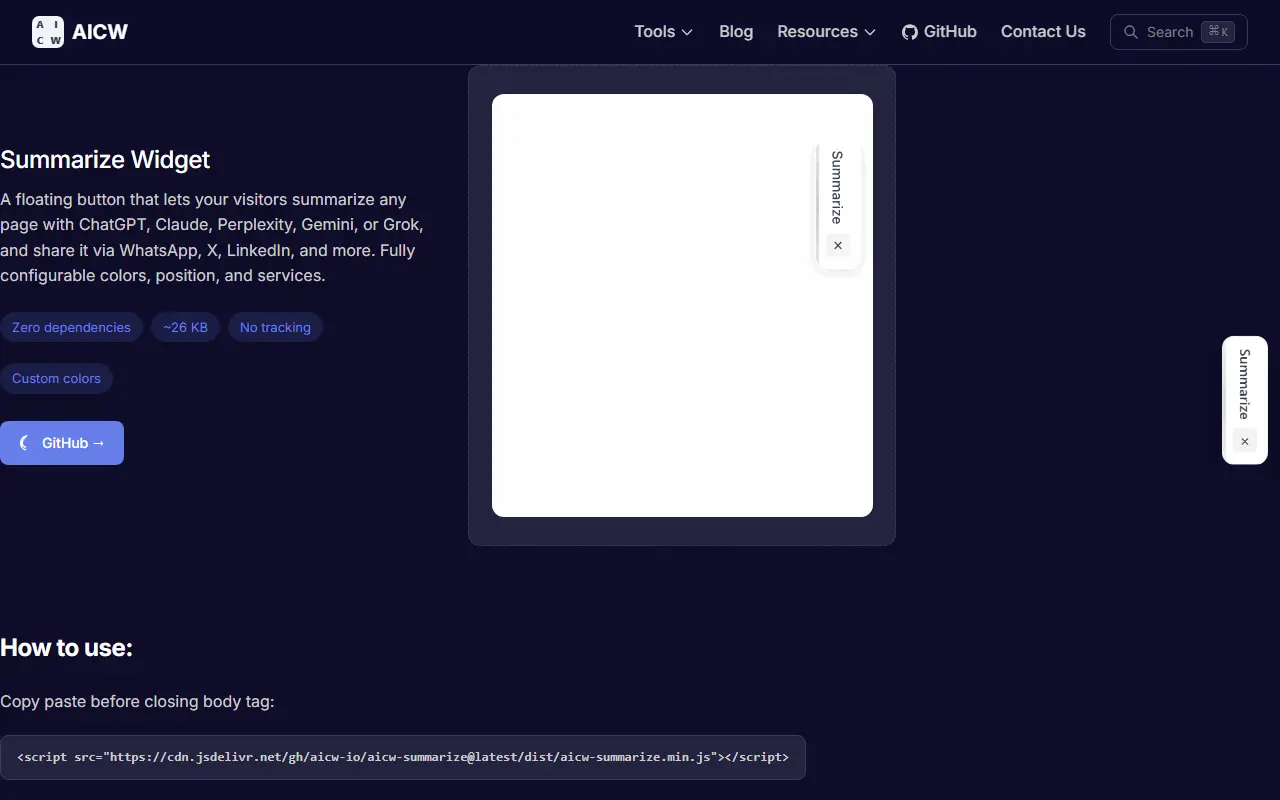Click the floating Summarize button at page edge
Image resolution: width=1280 pixels, height=800 pixels.
1244,384
